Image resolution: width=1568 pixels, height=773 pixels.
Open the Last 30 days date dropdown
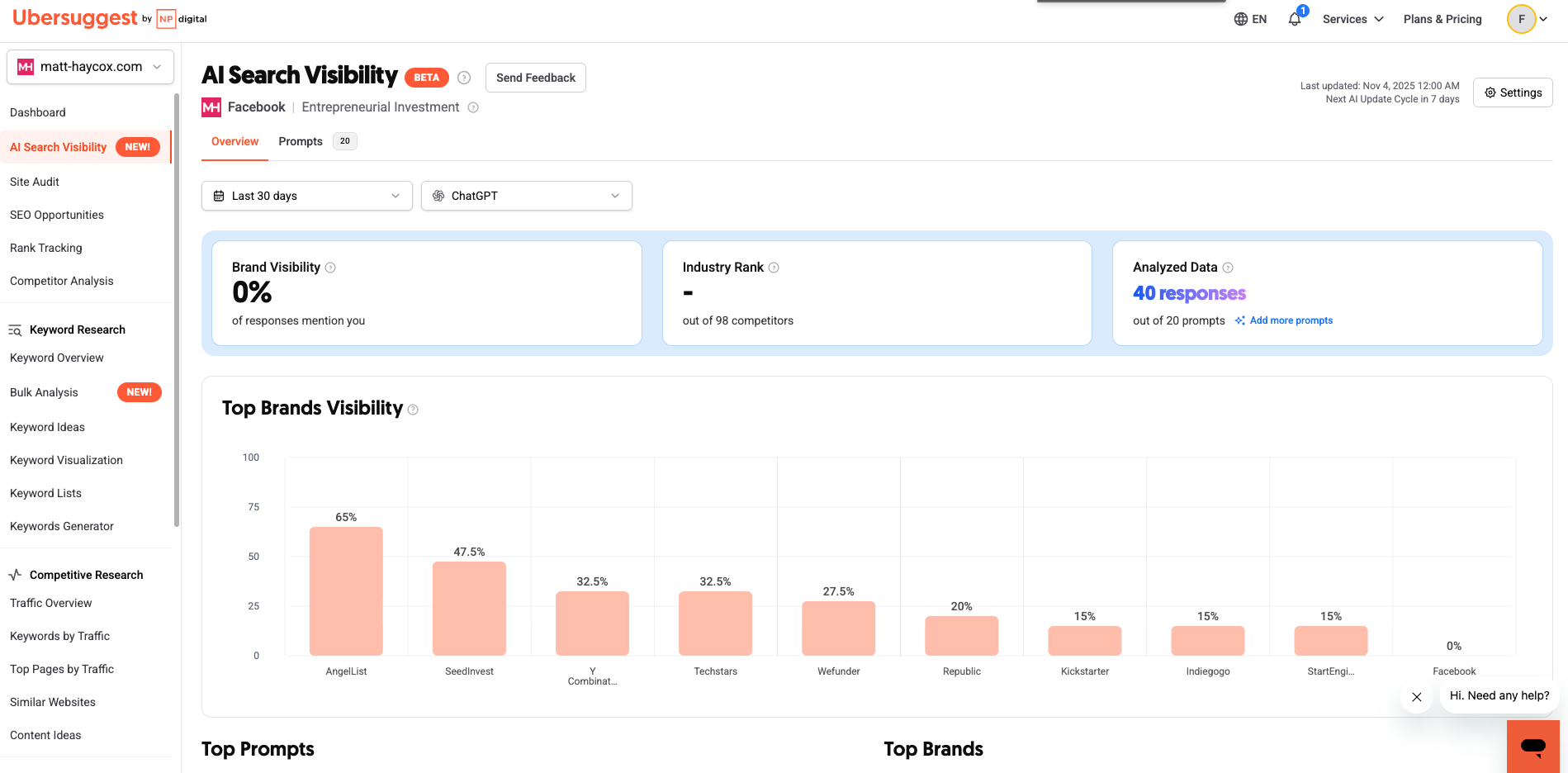pos(306,196)
